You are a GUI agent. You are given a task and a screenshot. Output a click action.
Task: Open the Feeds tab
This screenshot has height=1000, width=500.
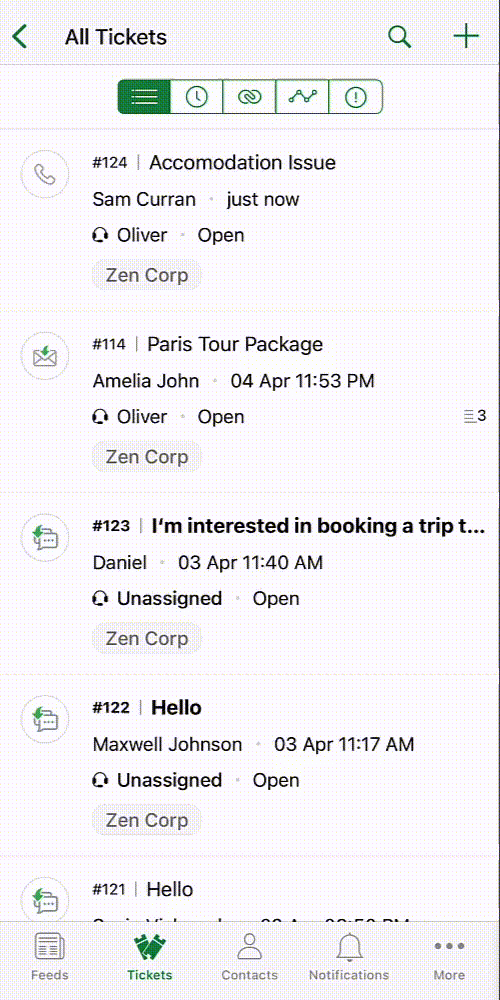pos(50,958)
